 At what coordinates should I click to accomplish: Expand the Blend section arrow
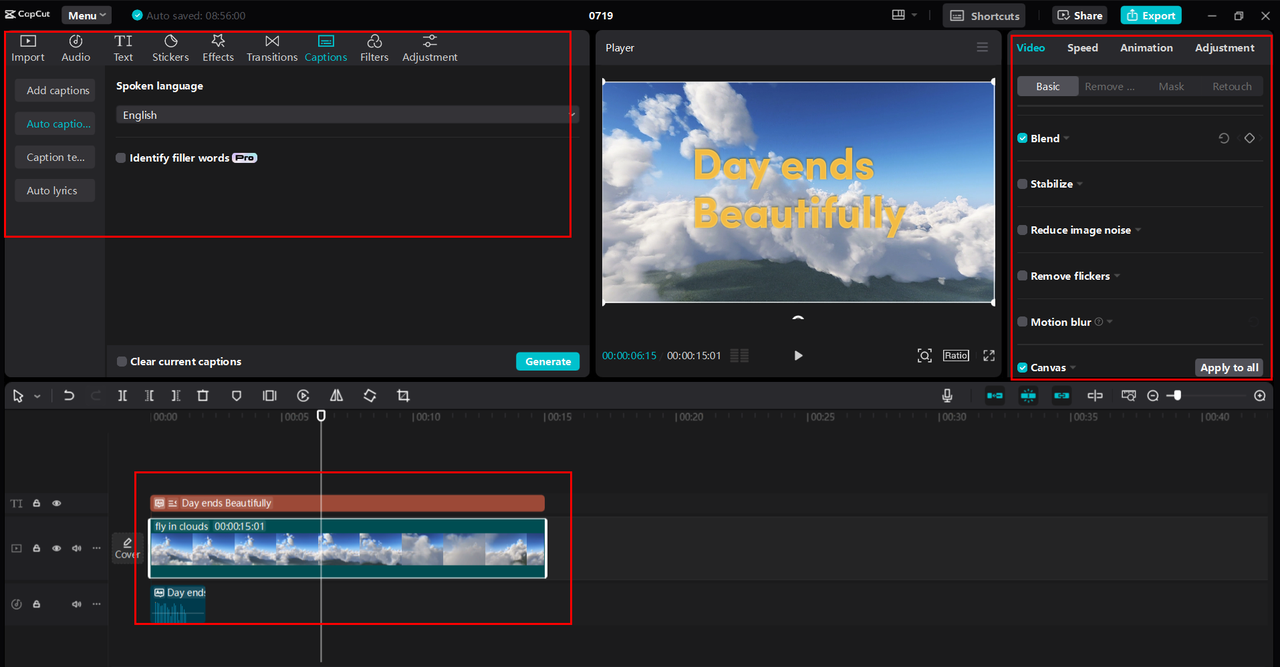tap(1066, 139)
